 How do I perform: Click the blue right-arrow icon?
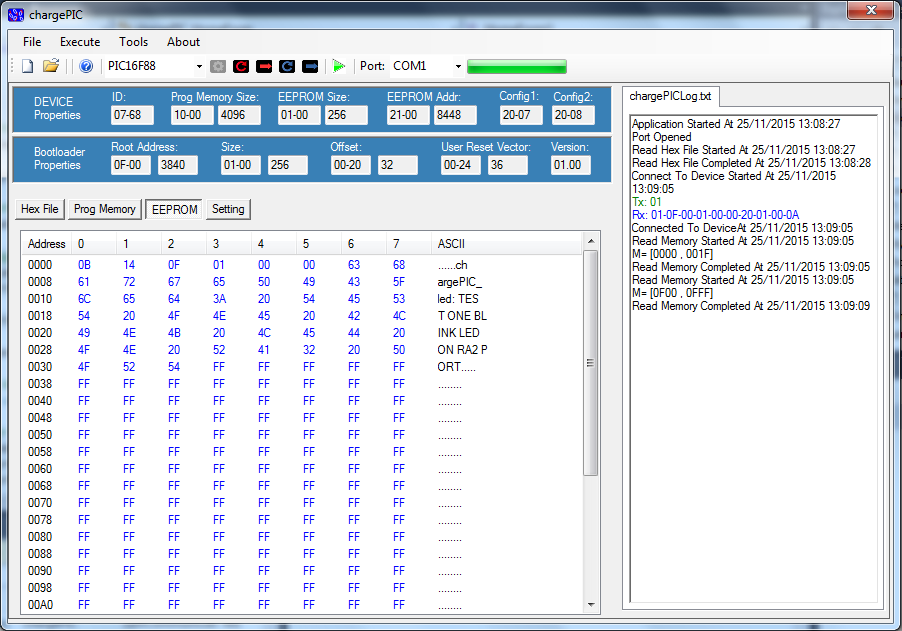[x=310, y=66]
